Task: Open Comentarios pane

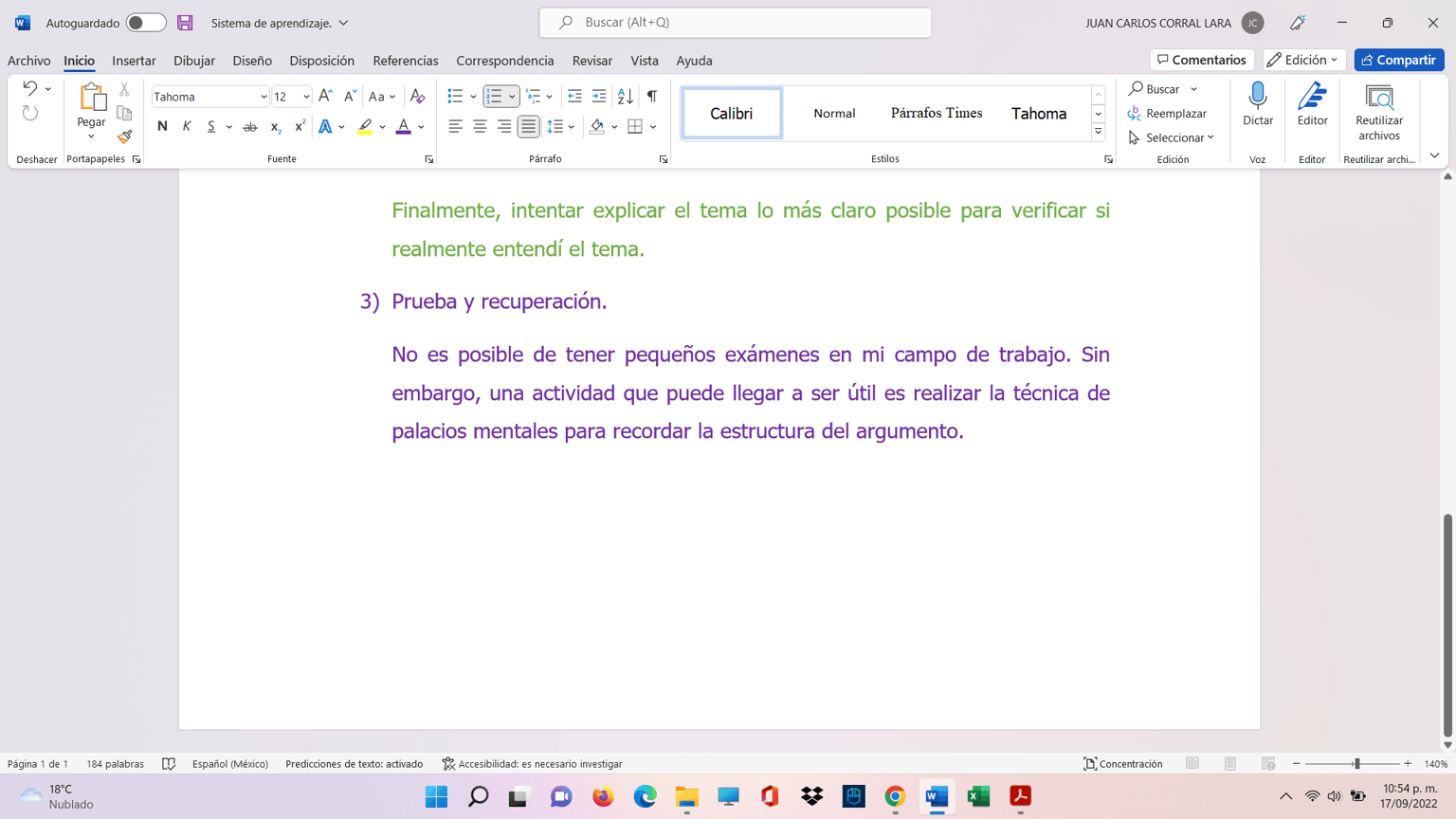Action: tap(1202, 60)
